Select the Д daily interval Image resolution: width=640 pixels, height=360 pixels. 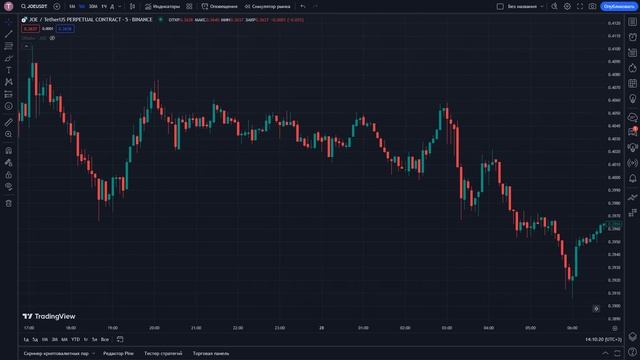112,7
